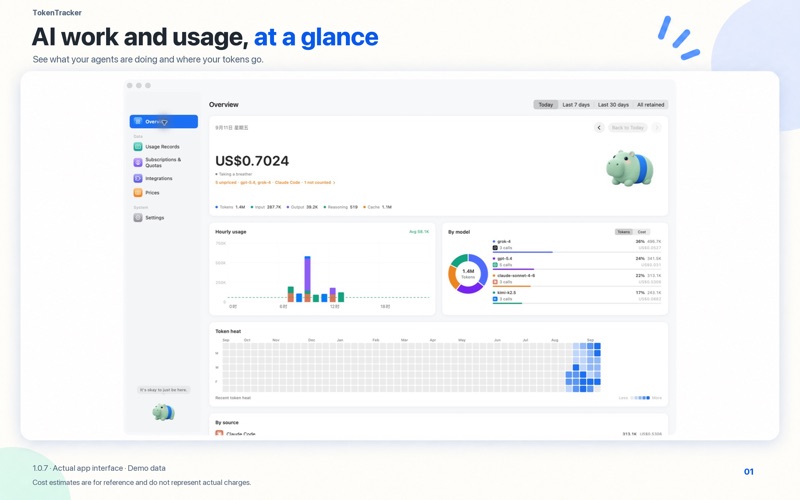Click the Hourly usage heading
Viewport: 800px width, 500px height.
point(231,232)
